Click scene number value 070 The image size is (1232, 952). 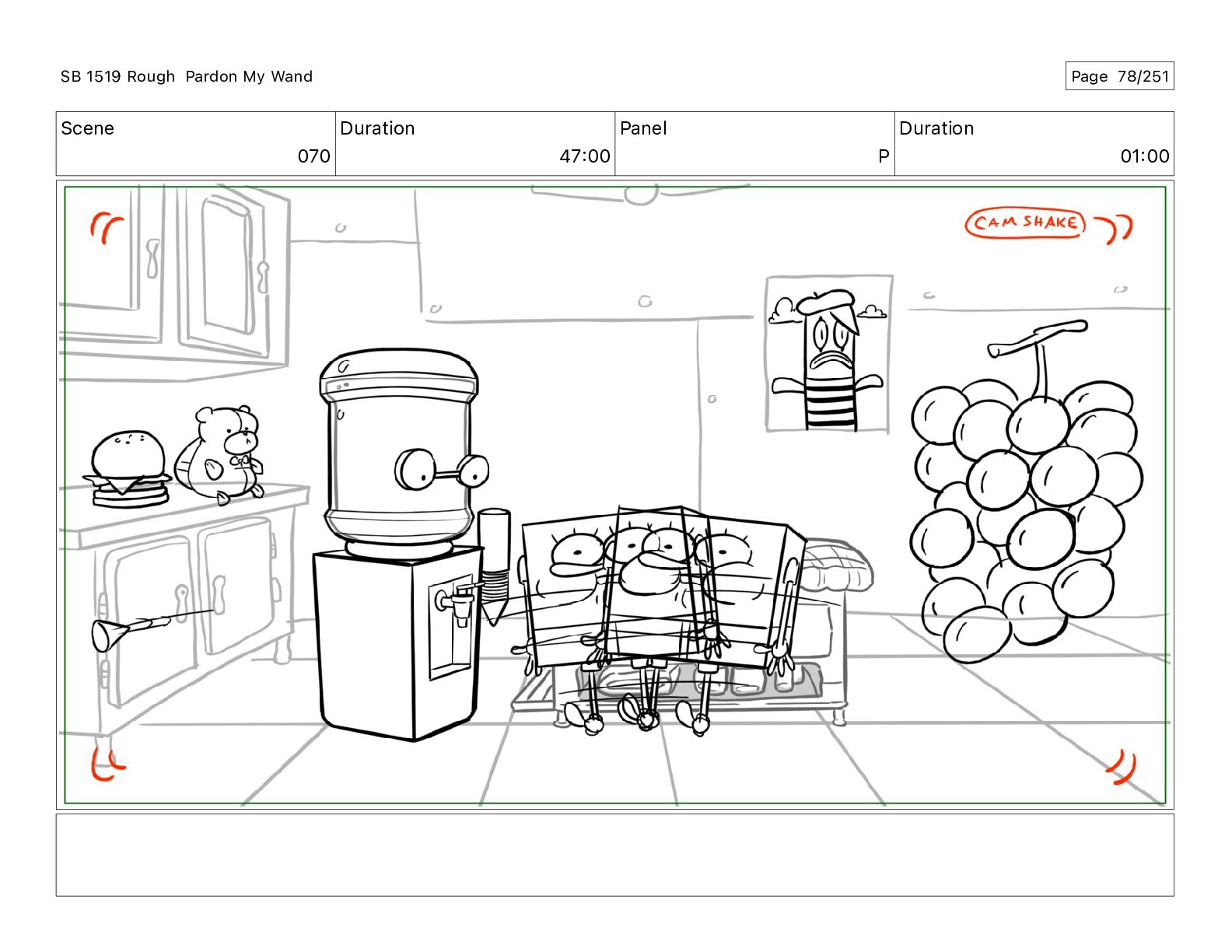[x=313, y=156]
